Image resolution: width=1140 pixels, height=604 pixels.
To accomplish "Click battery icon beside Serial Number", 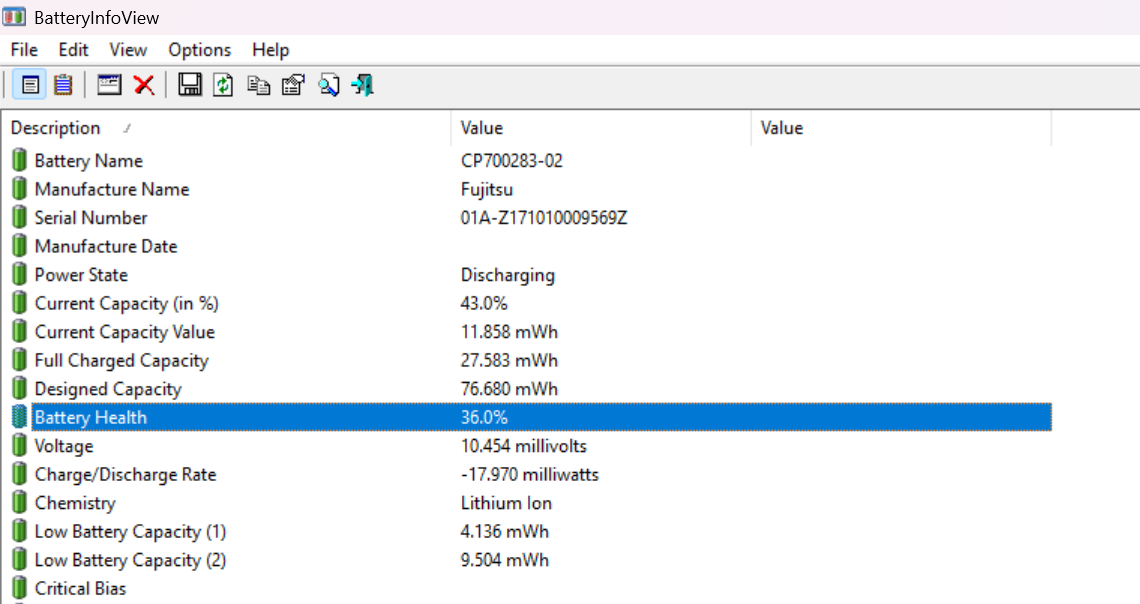I will (20, 217).
